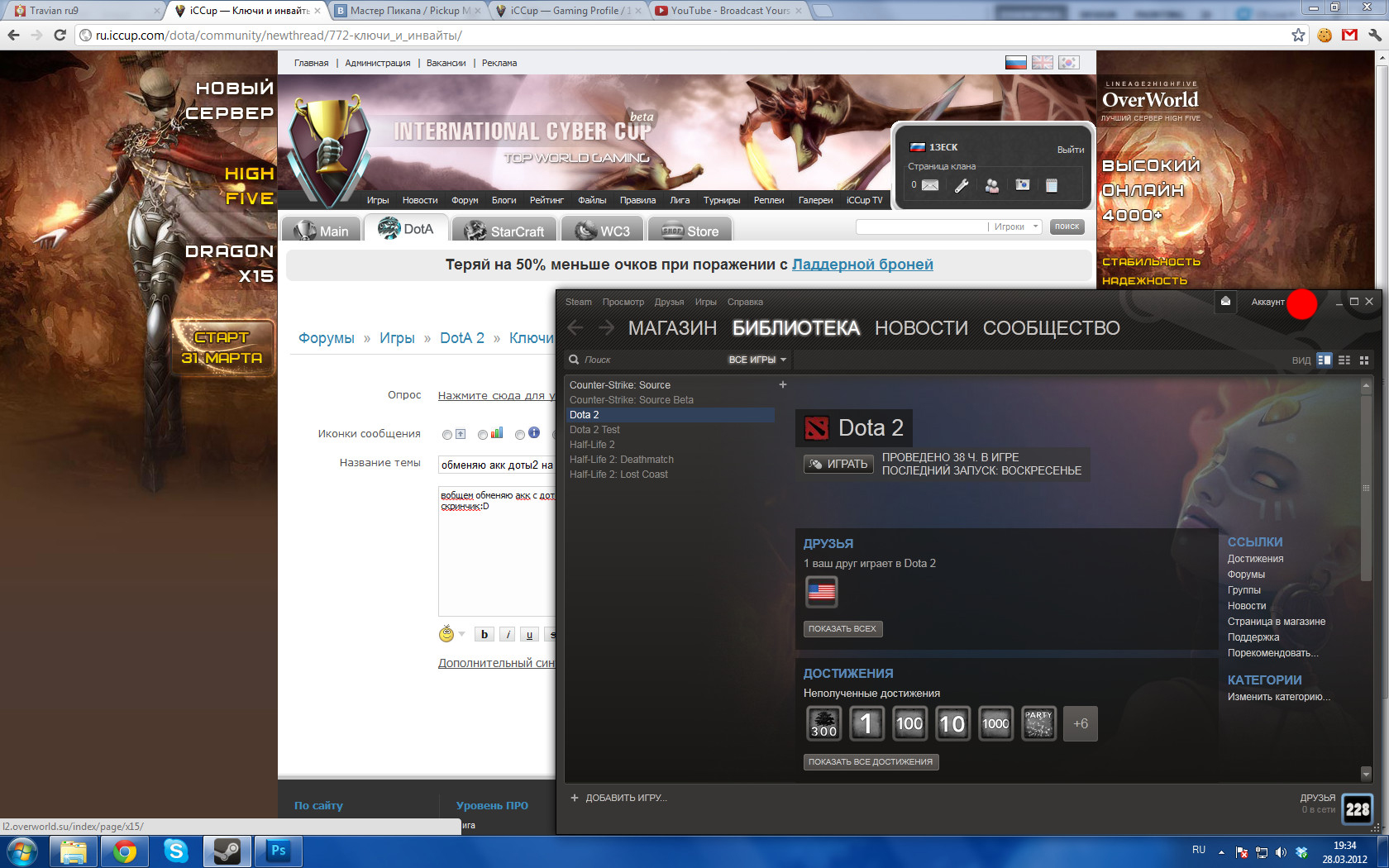Switch iCCup site to Russian flag
1389x868 pixels.
click(x=1016, y=63)
